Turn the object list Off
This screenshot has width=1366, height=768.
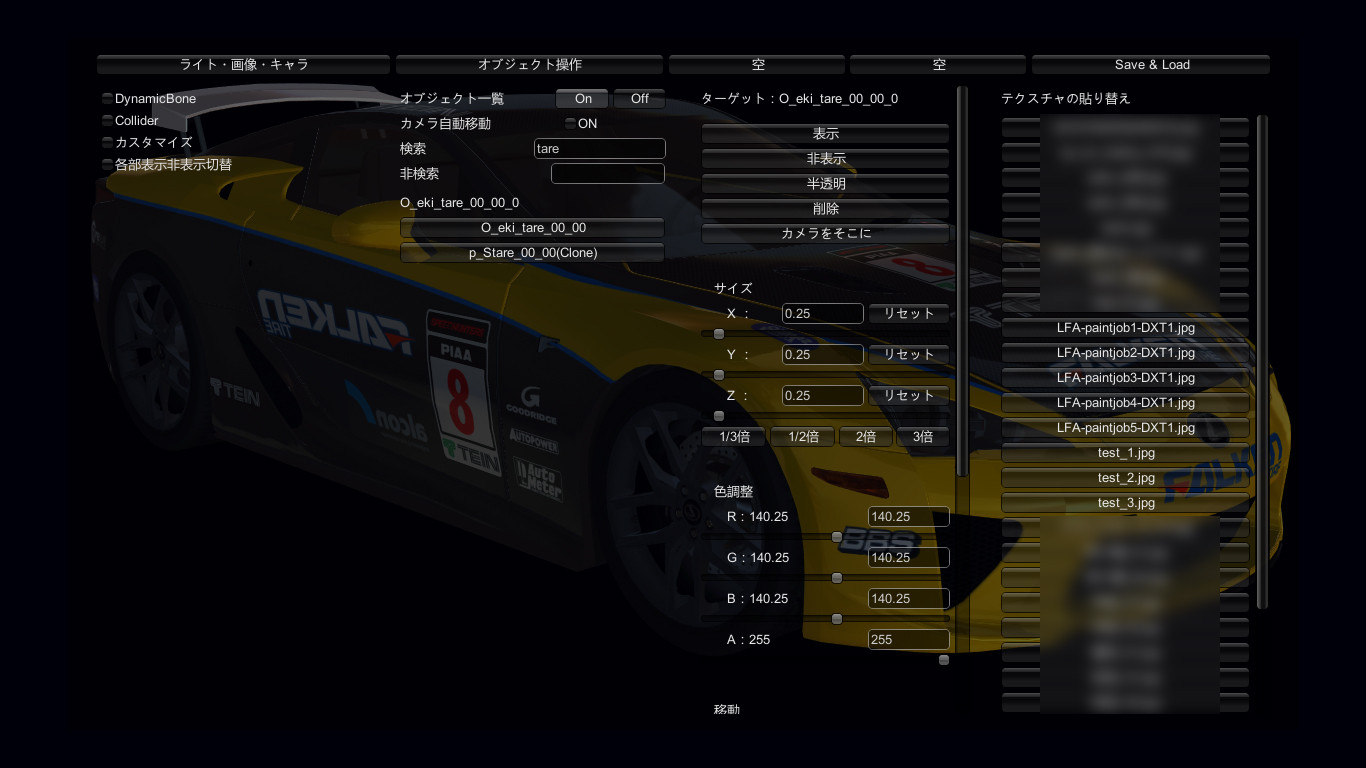click(639, 99)
